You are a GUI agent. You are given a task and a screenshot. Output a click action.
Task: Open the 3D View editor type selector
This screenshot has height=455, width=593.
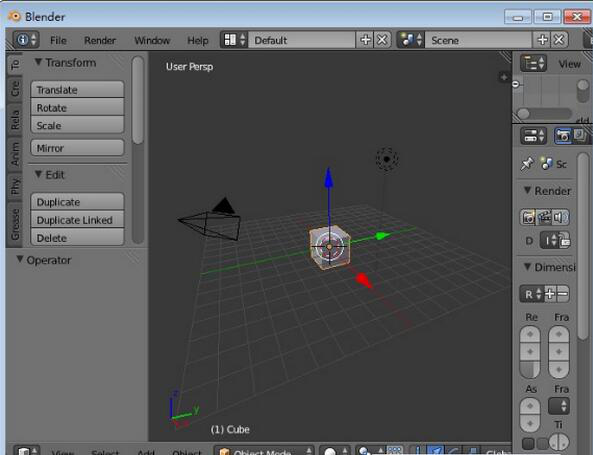(27, 451)
